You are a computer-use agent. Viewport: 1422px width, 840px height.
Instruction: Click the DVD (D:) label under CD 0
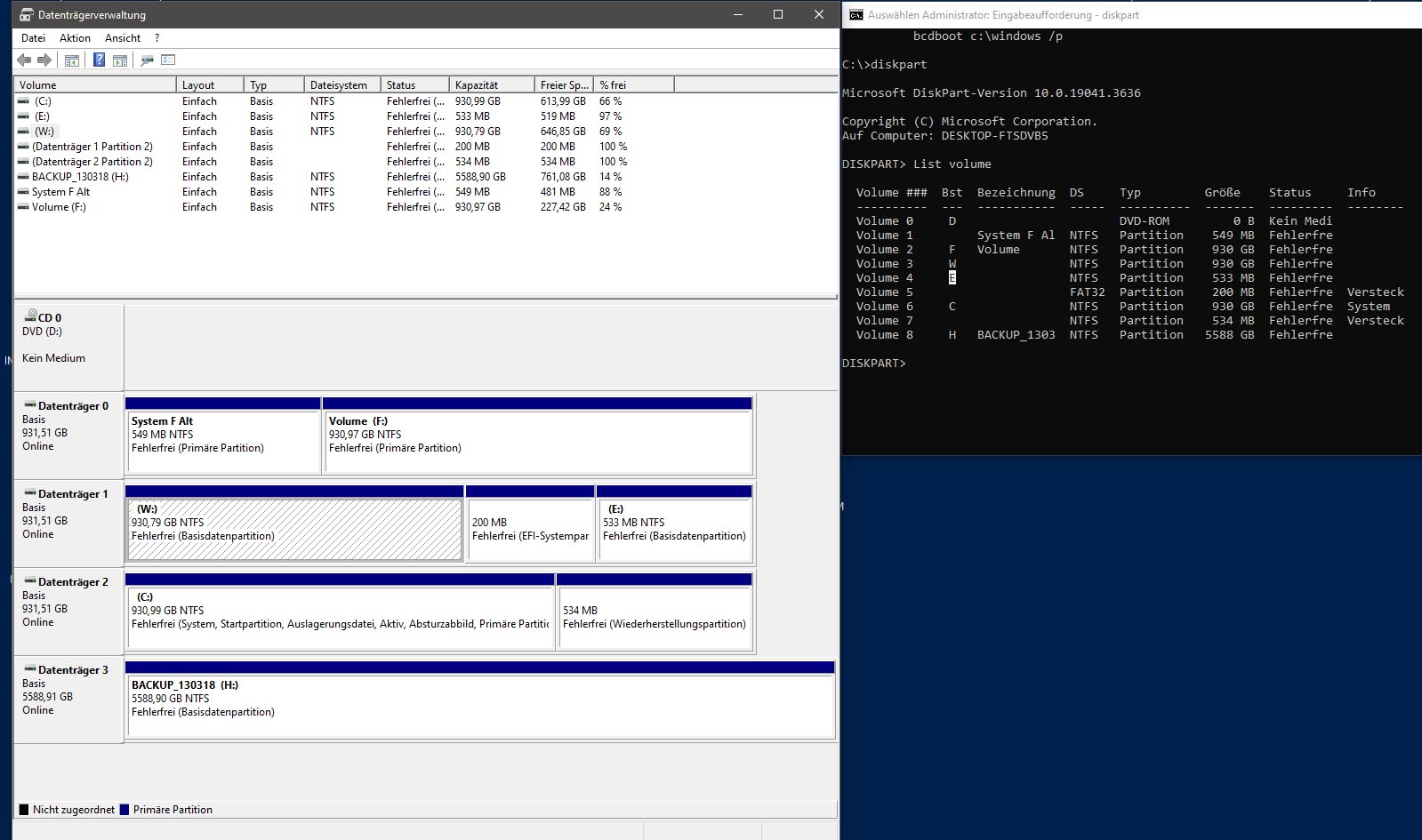click(x=42, y=332)
